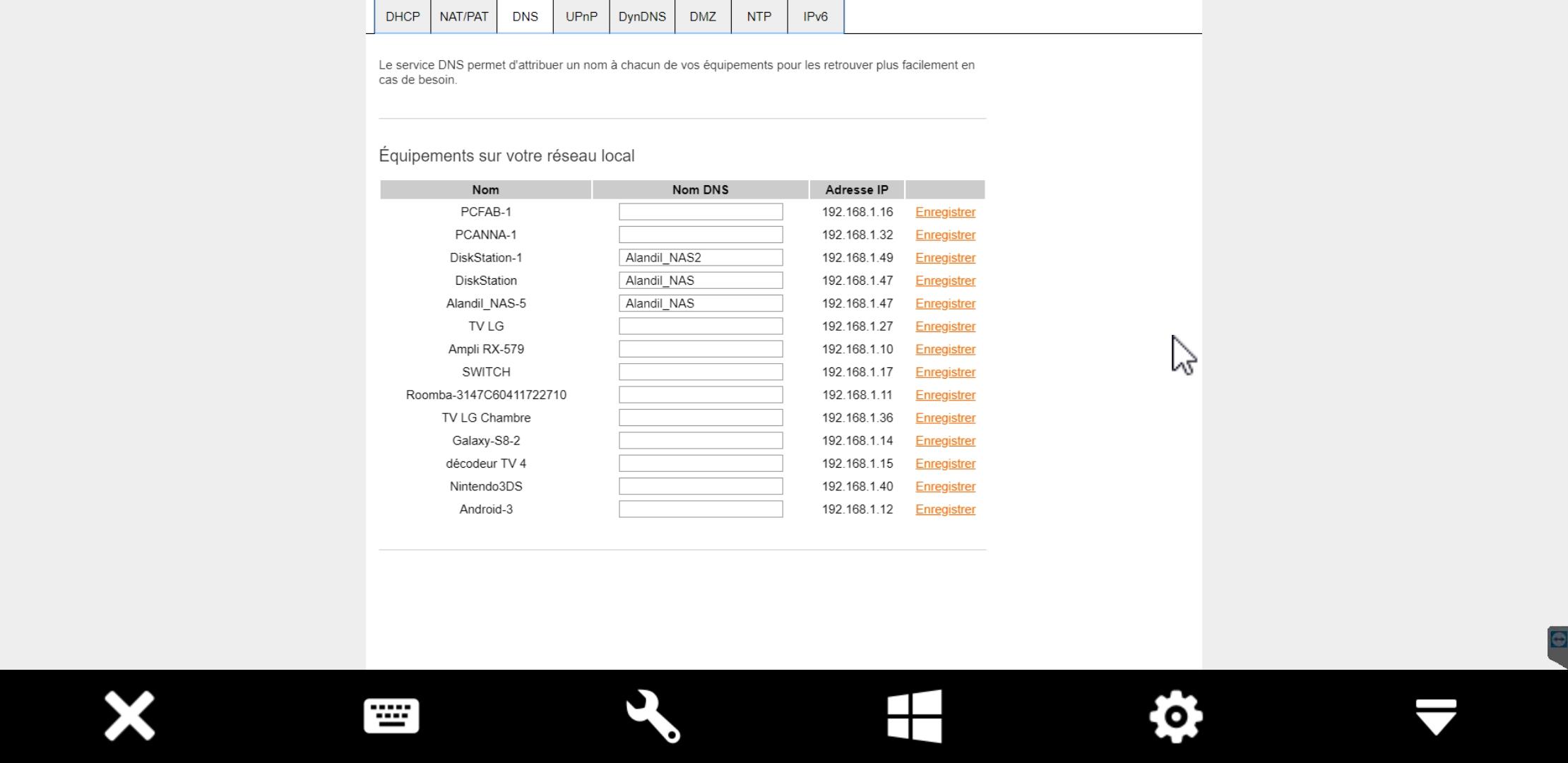Select the UPnP tab

(x=581, y=16)
